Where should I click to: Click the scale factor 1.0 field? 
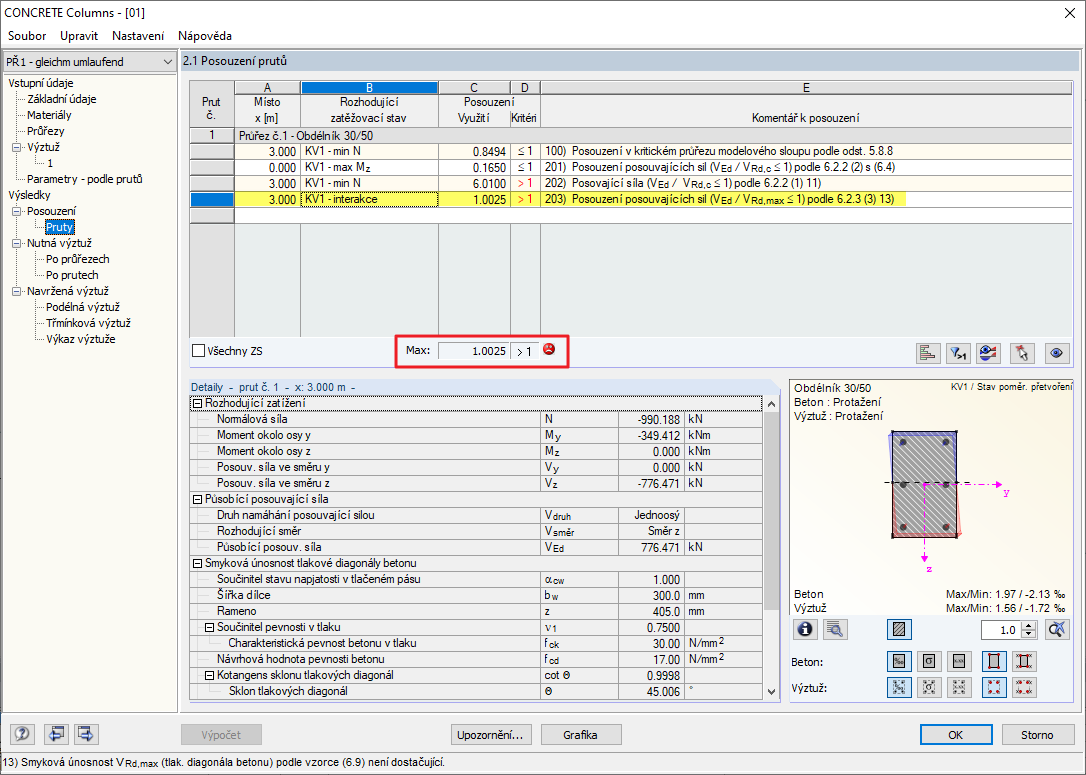(x=1002, y=630)
